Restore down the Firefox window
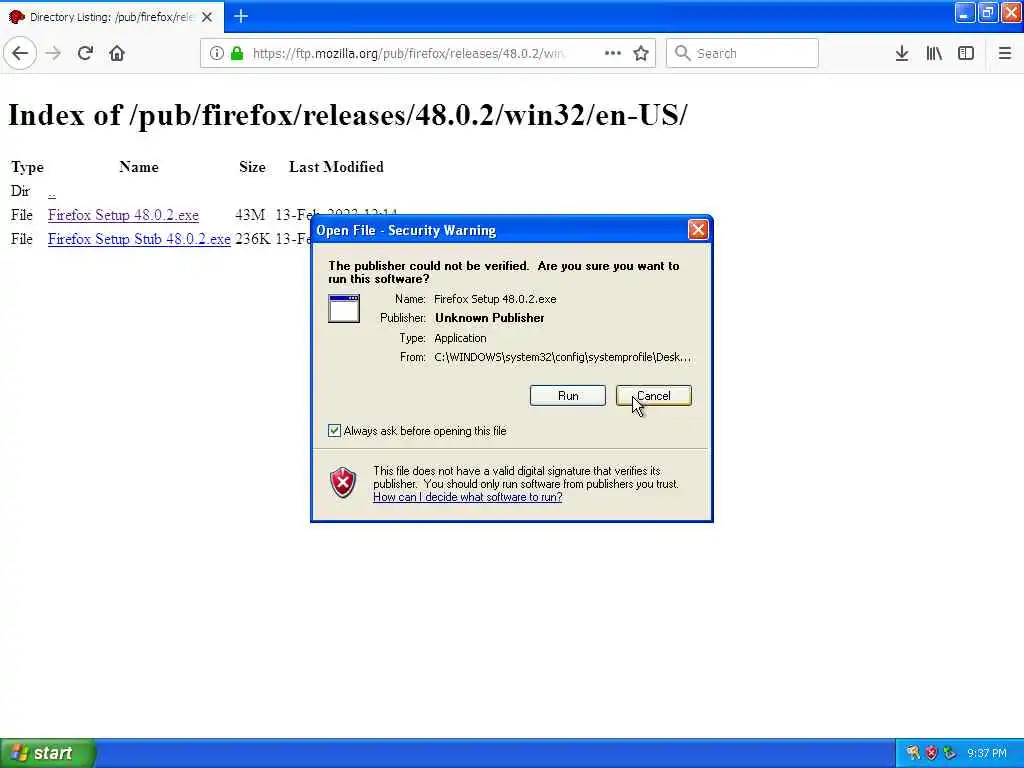 [988, 12]
